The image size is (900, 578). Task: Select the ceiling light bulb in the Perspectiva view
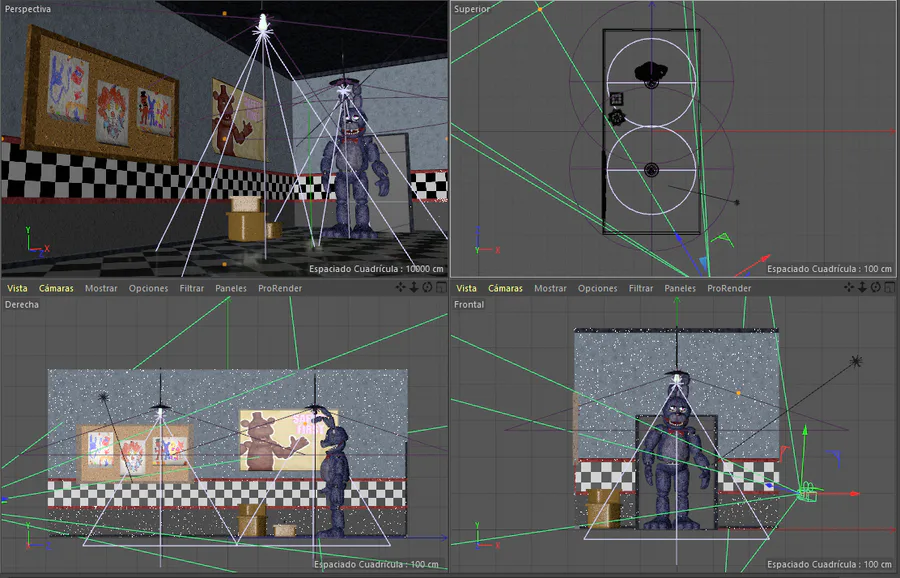(263, 23)
